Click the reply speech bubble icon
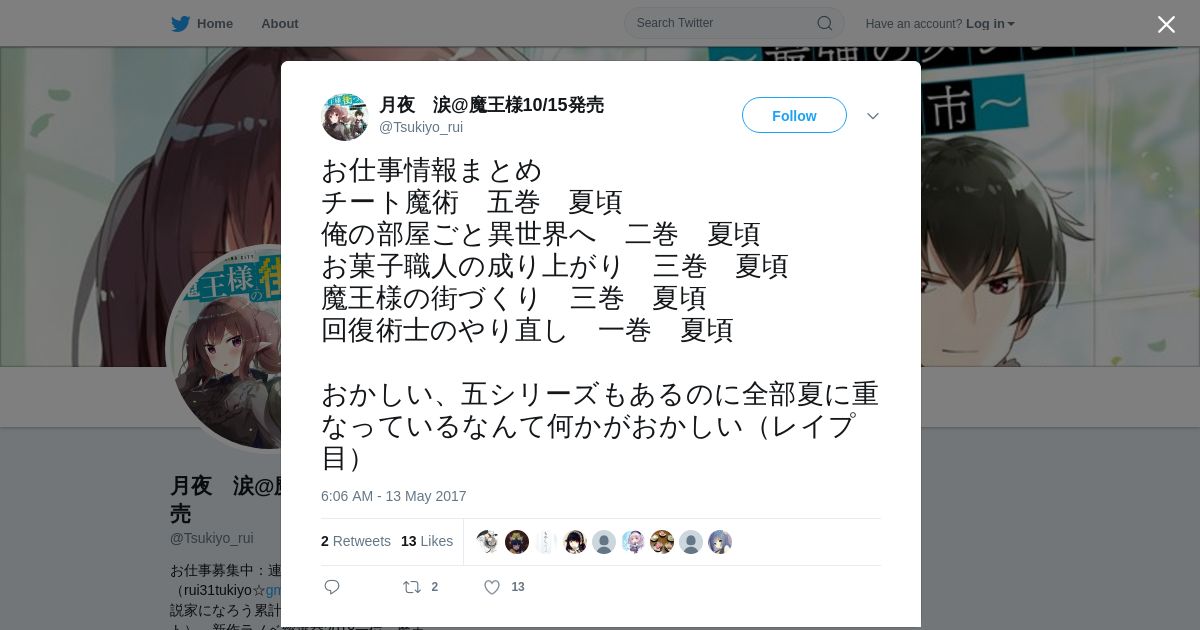Viewport: 1200px width, 630px height. point(332,587)
